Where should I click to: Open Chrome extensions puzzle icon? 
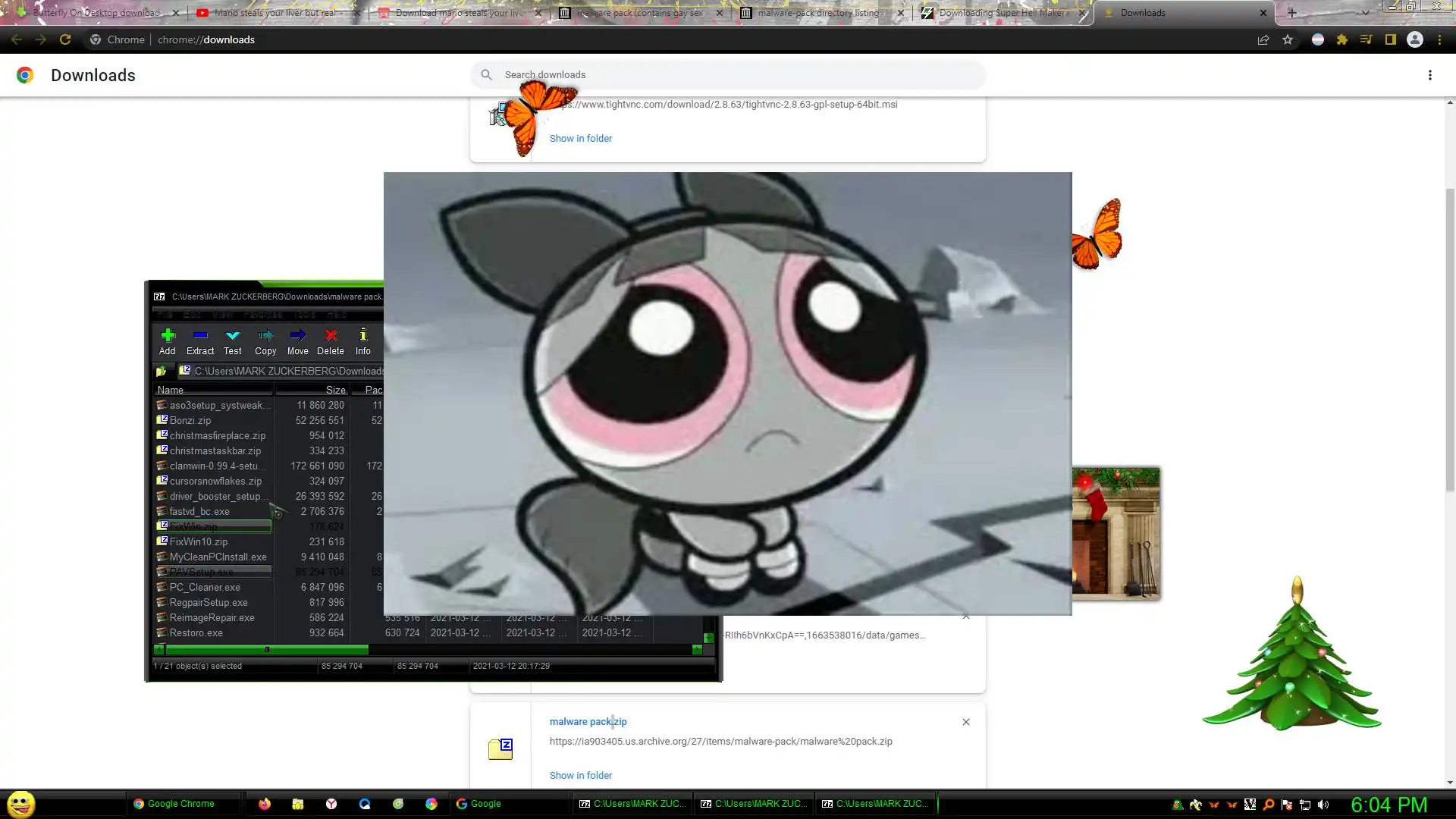tap(1342, 39)
